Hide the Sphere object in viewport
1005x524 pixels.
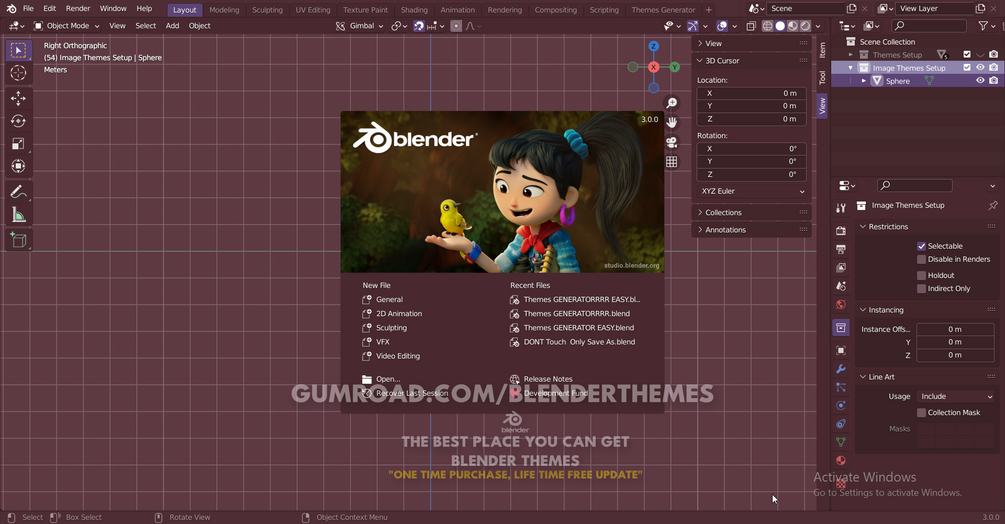click(980, 81)
